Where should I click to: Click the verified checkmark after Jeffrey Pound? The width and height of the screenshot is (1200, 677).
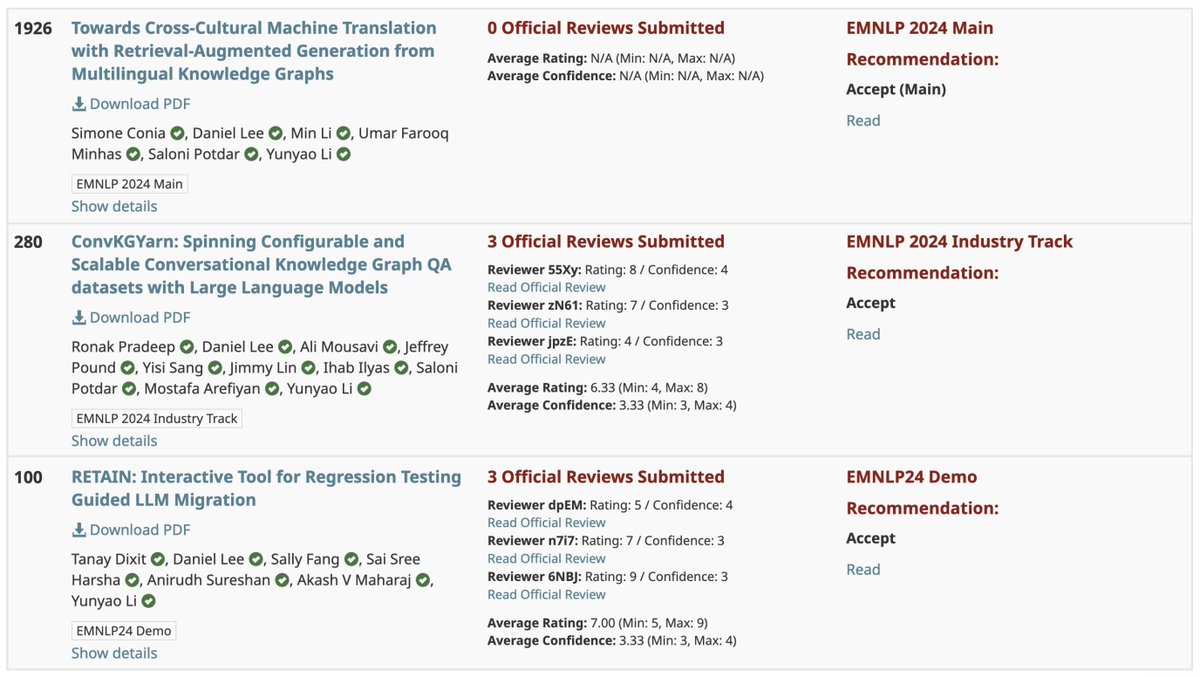tap(127, 368)
